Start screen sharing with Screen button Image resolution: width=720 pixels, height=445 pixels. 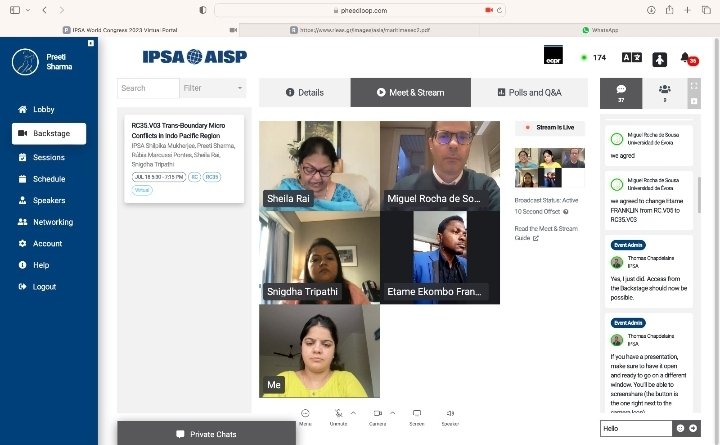pos(416,417)
